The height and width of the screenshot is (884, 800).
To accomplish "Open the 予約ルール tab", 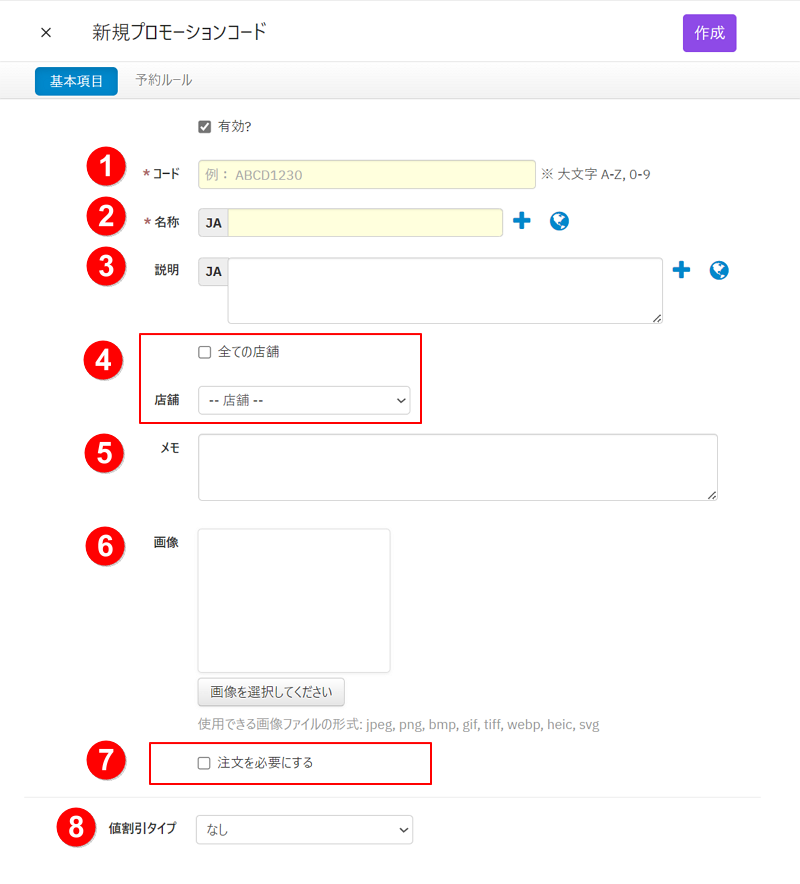I will (163, 80).
